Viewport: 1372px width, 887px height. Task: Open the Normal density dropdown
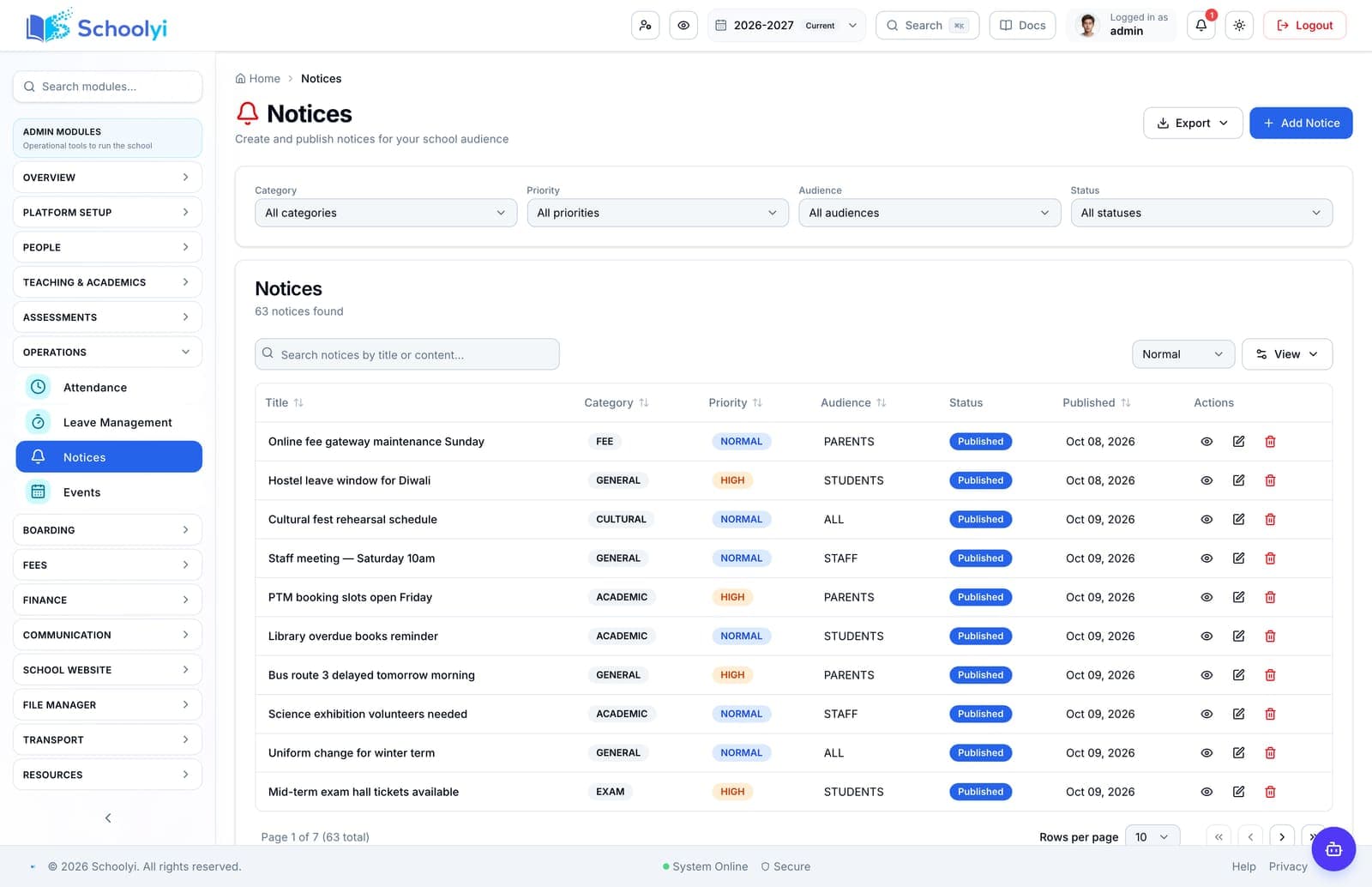point(1183,354)
